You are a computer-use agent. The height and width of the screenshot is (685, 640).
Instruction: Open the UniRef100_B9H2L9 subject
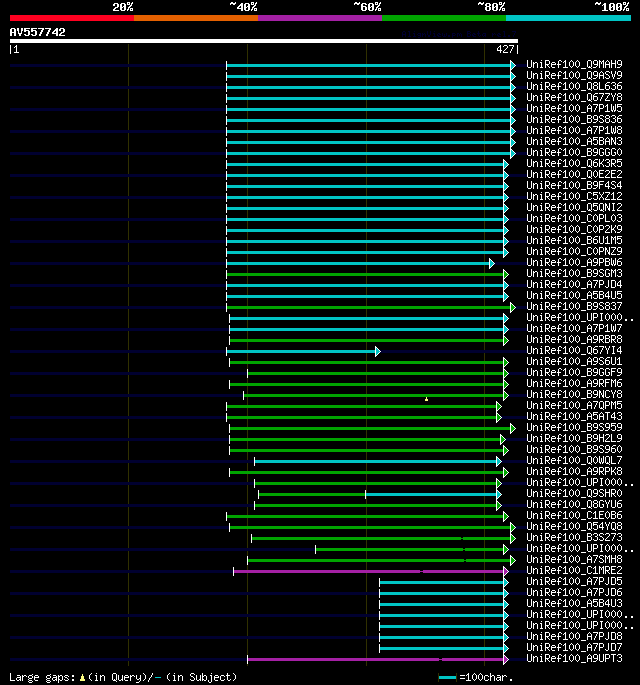click(x=574, y=438)
